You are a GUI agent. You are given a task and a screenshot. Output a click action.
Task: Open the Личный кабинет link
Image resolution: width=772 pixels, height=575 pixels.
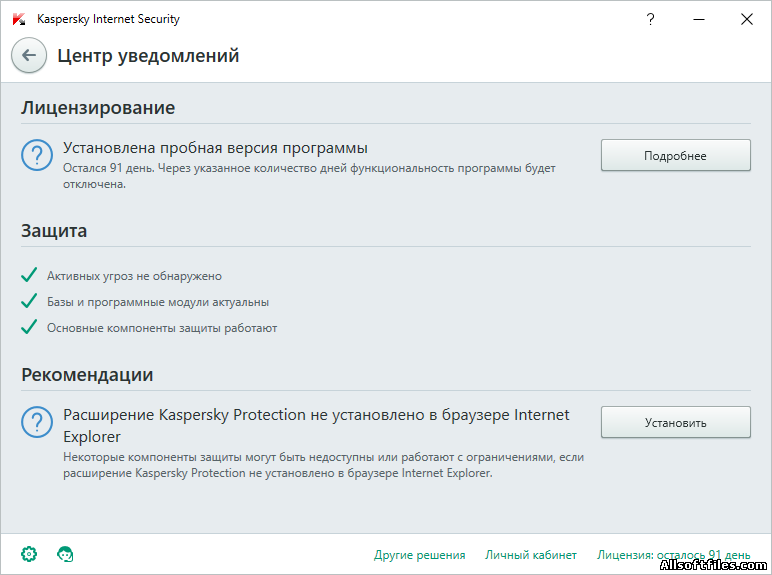click(x=531, y=555)
